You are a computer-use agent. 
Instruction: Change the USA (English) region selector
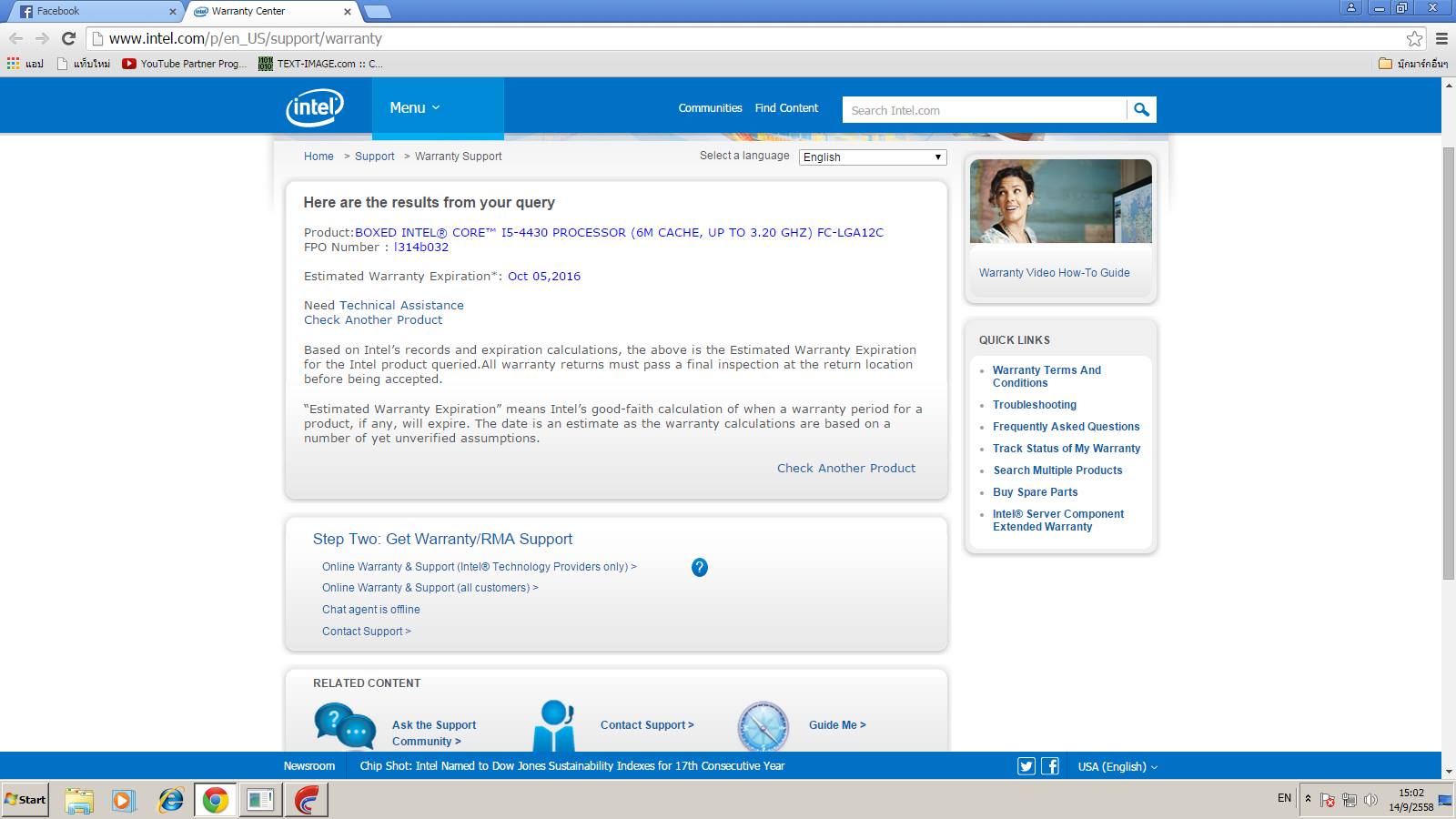tap(1117, 766)
